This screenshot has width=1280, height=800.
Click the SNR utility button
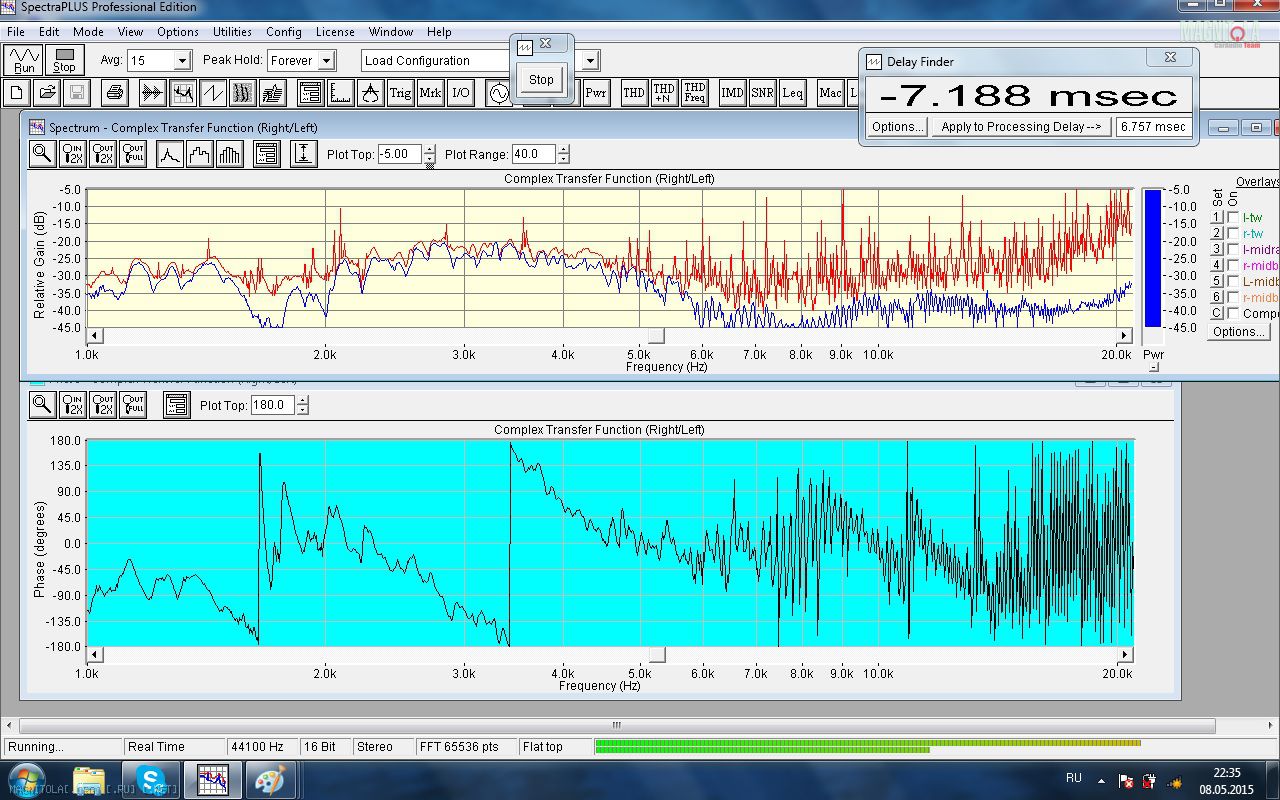(762, 93)
